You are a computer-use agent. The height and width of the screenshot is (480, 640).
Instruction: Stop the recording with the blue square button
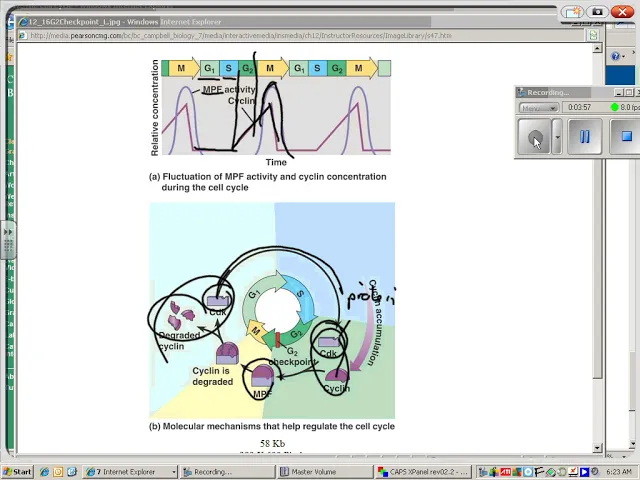pyautogui.click(x=626, y=136)
